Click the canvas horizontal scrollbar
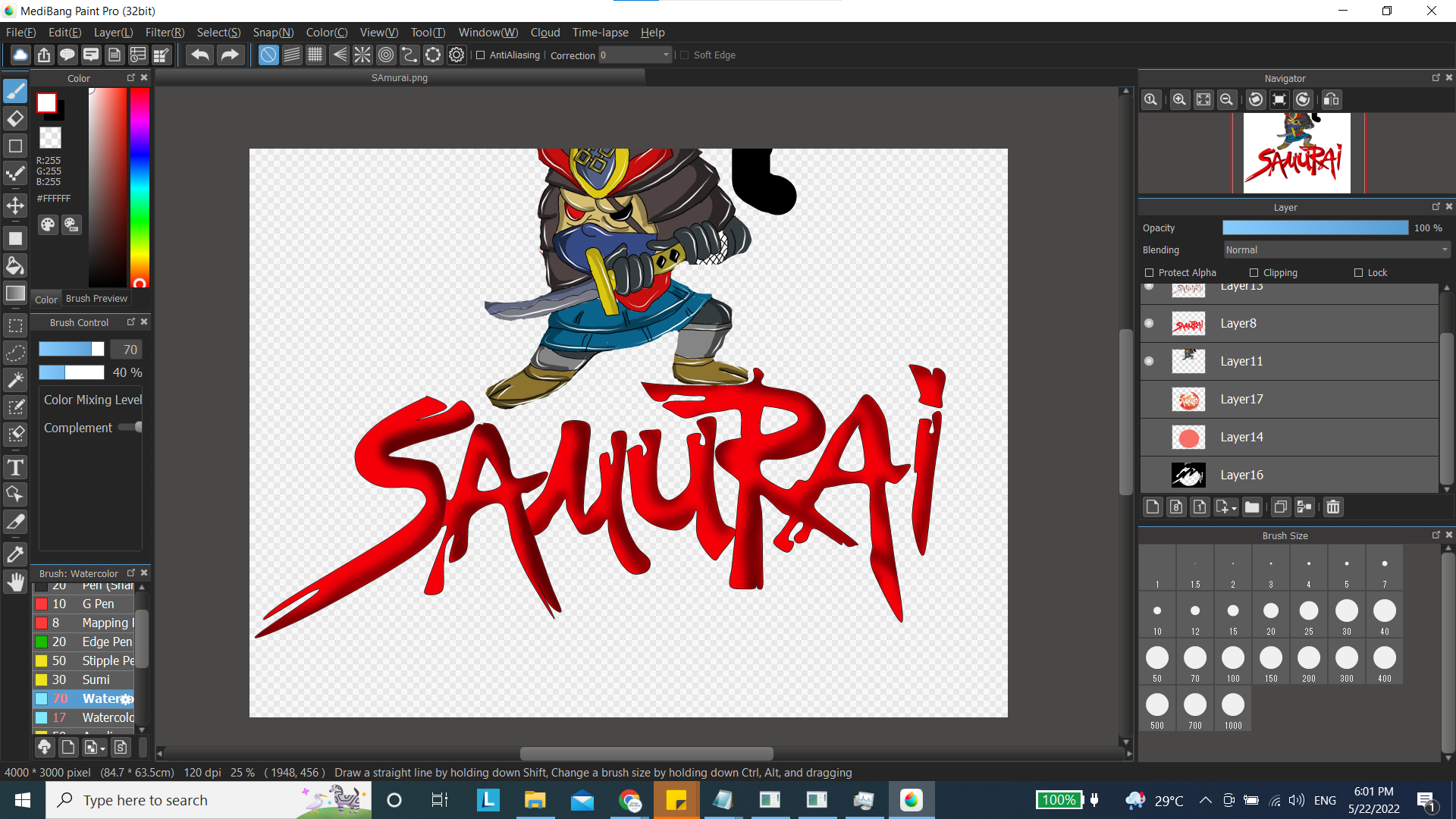The image size is (1456, 819). pos(646,754)
